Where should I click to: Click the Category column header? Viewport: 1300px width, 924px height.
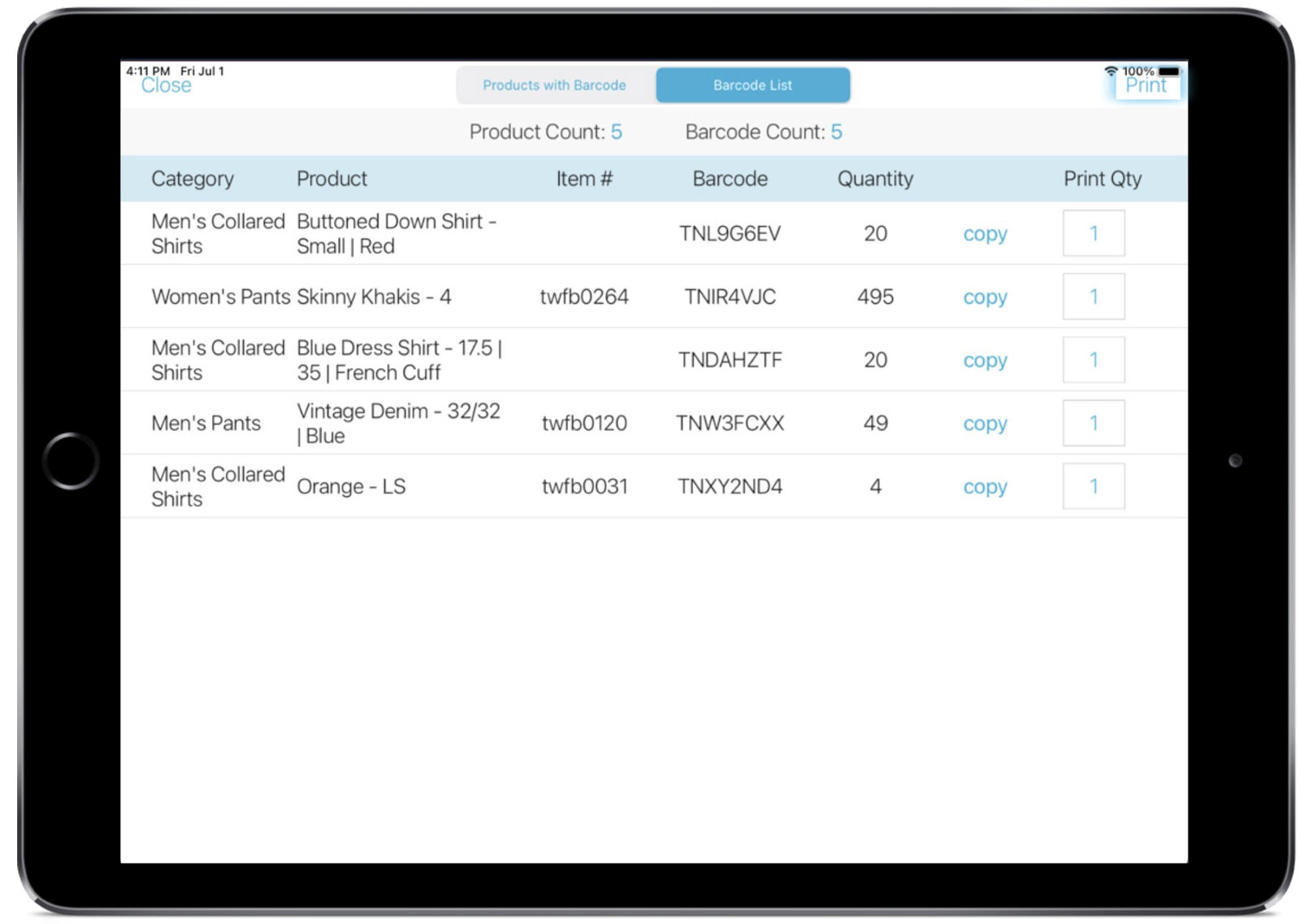tap(193, 179)
